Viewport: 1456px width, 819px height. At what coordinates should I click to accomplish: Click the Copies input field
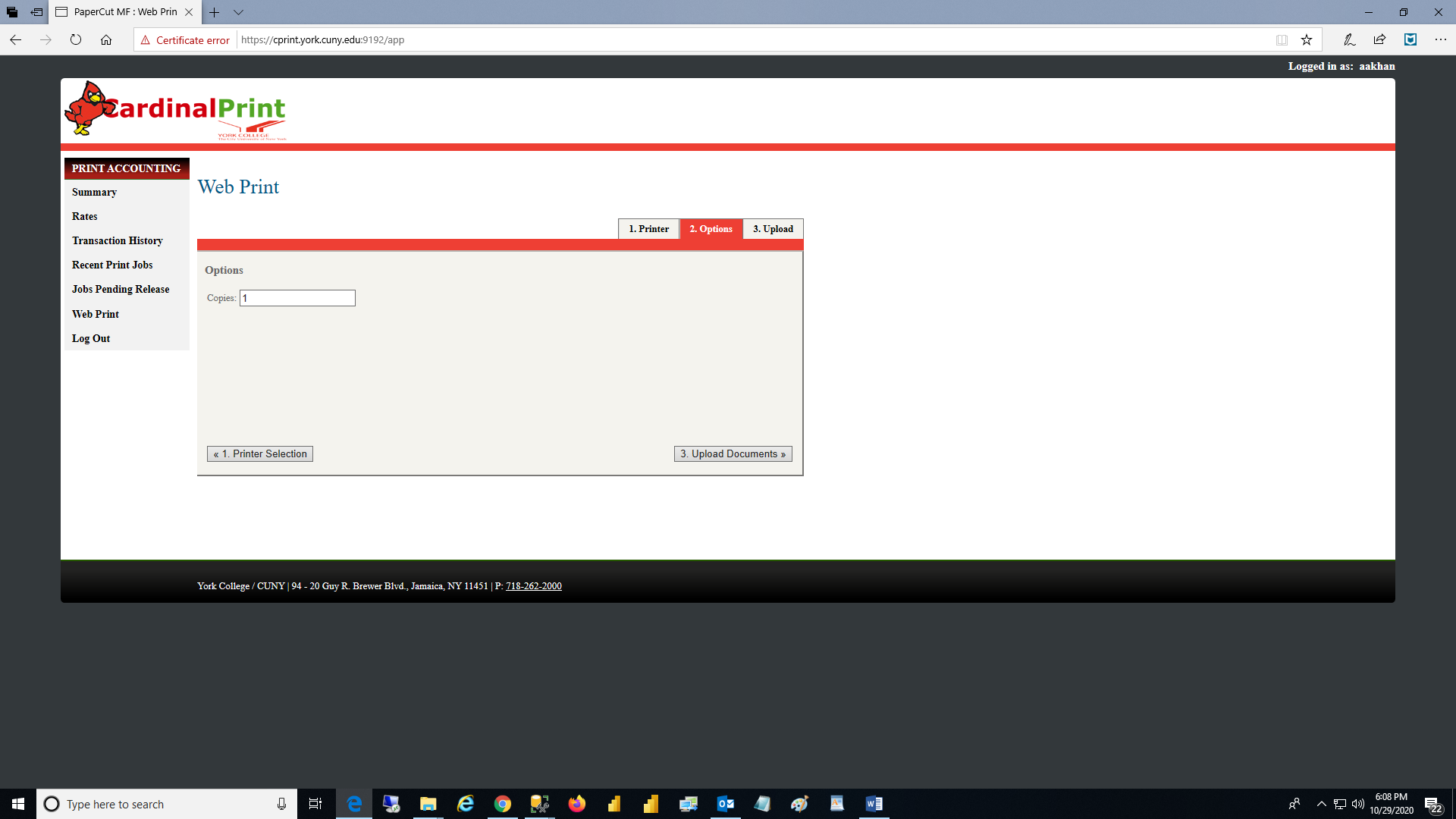[297, 297]
